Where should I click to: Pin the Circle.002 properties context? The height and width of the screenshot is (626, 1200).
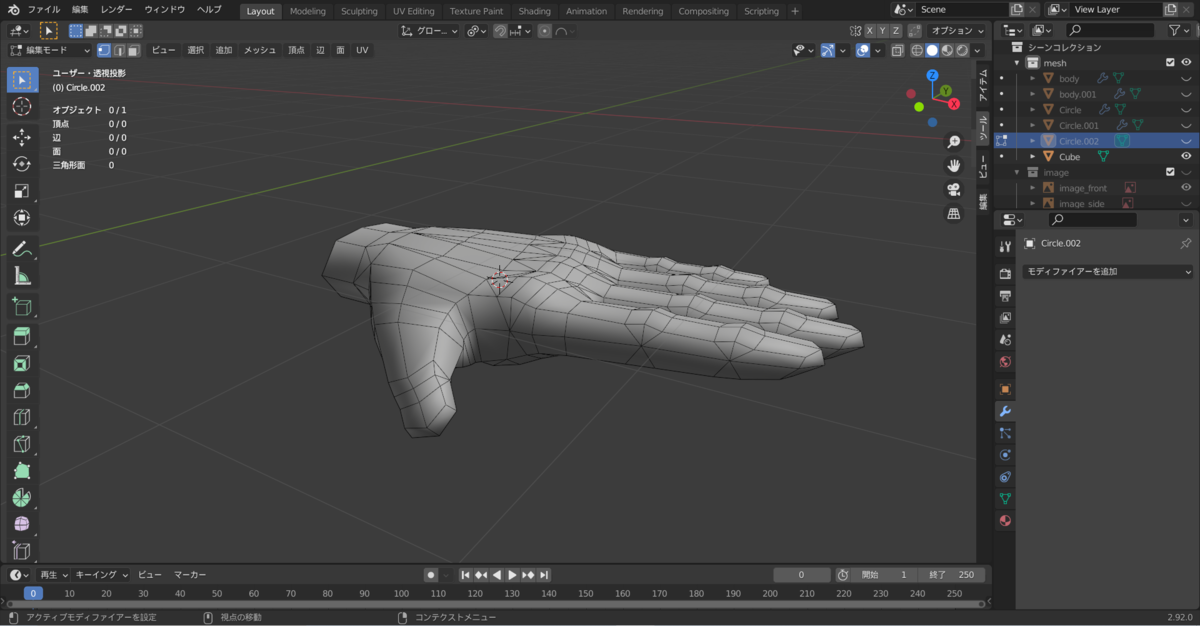tap(1186, 243)
